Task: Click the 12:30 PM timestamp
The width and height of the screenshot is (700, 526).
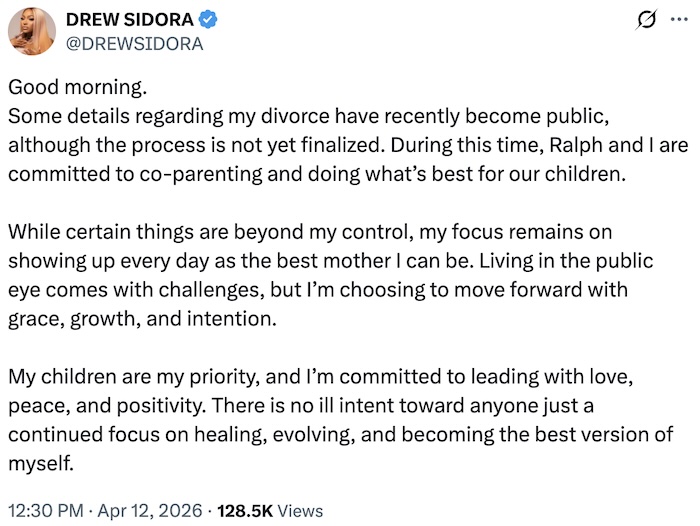Action: click(45, 509)
